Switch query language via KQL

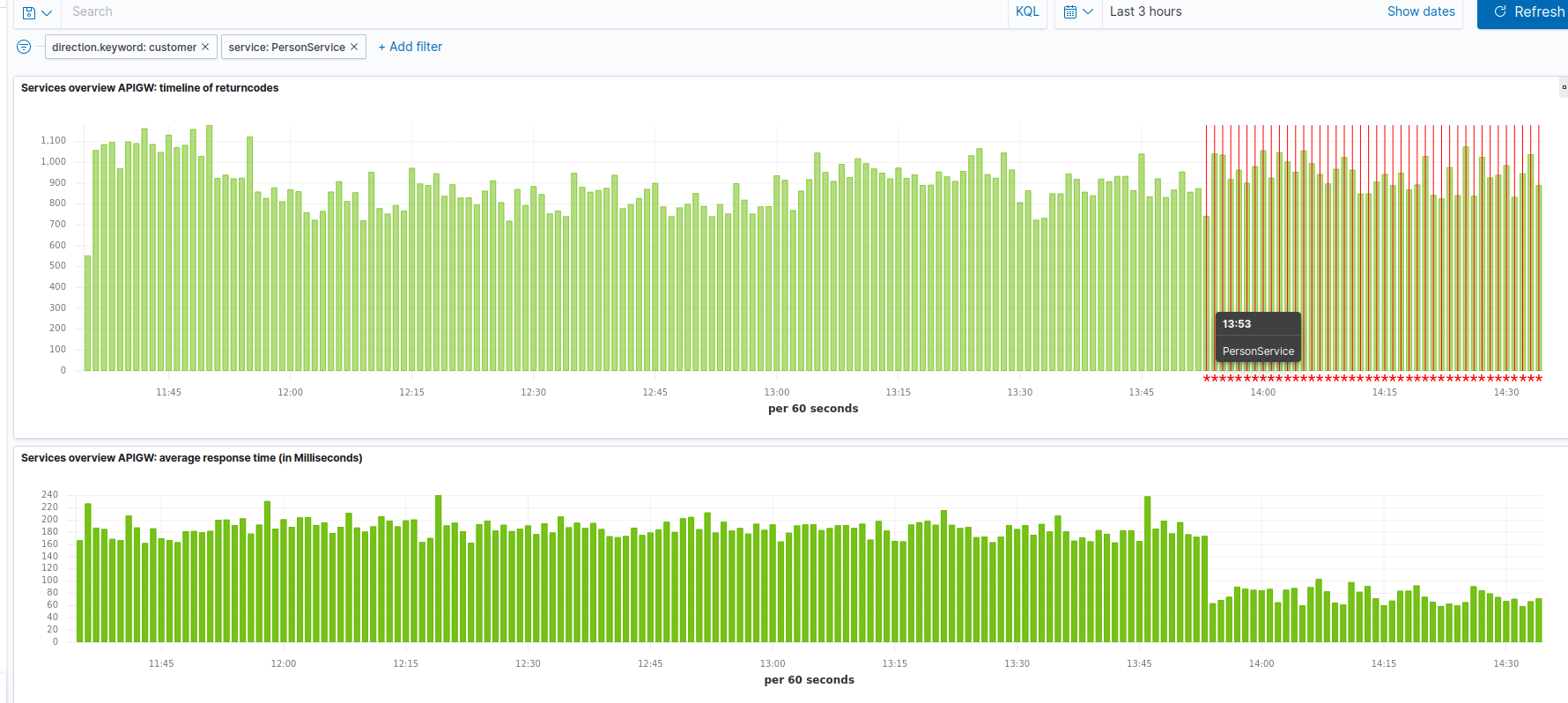[1027, 11]
